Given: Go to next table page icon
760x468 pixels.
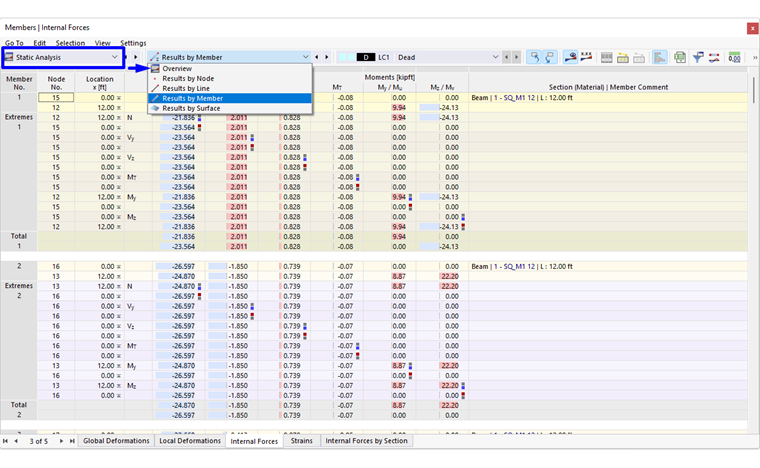Looking at the screenshot, I should (x=61, y=441).
